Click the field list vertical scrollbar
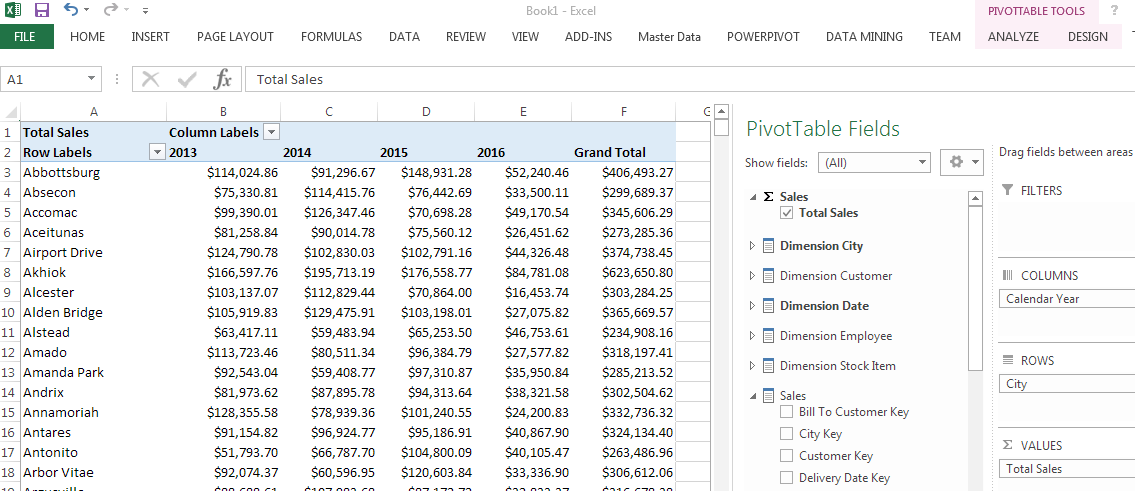Screen dimensions: 1135x491 click(x=975, y=290)
